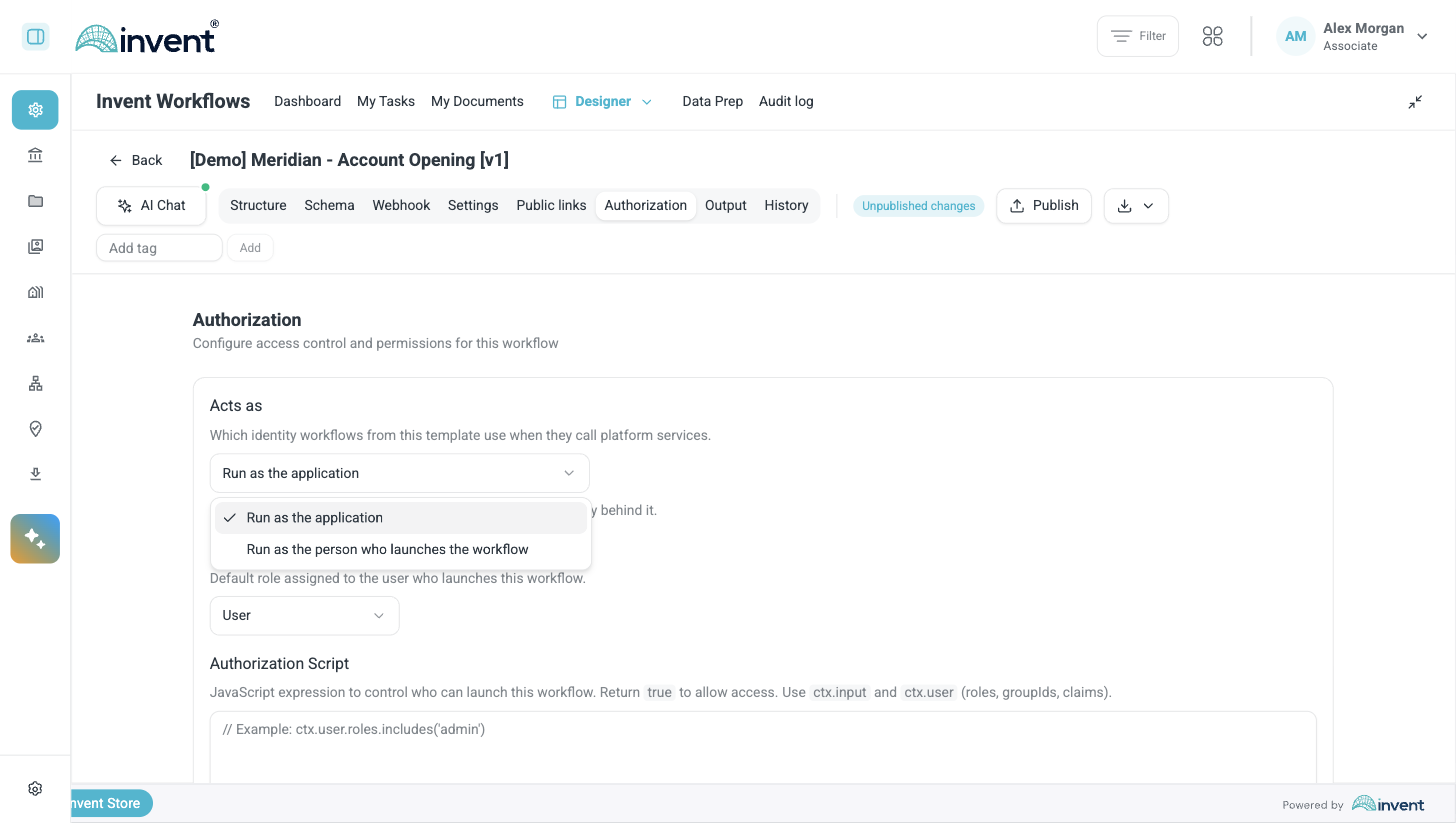Open the org hierarchy sidebar icon
1456x823 pixels.
(35, 383)
